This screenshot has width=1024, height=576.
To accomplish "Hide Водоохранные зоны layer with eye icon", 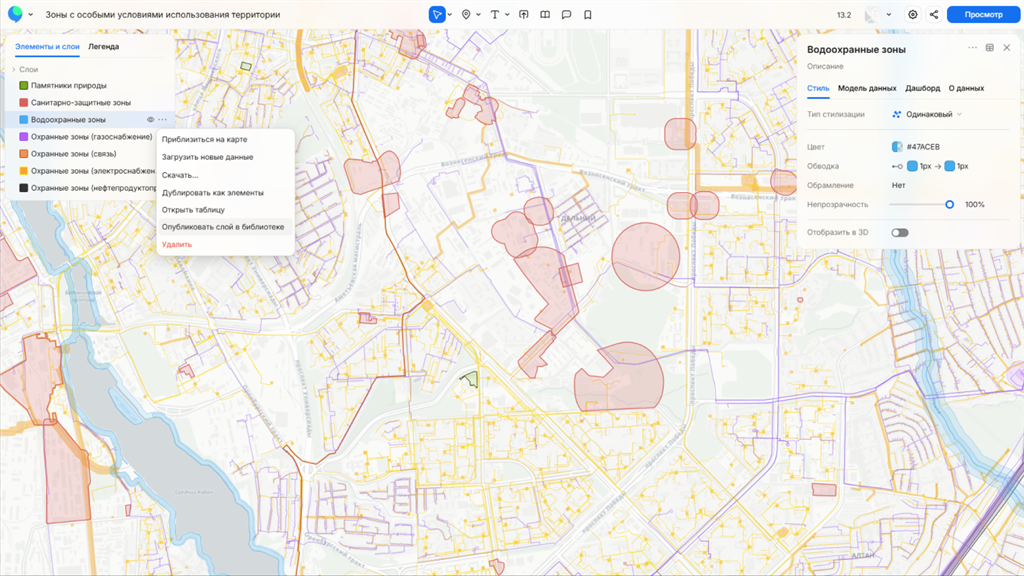I will [x=150, y=120].
